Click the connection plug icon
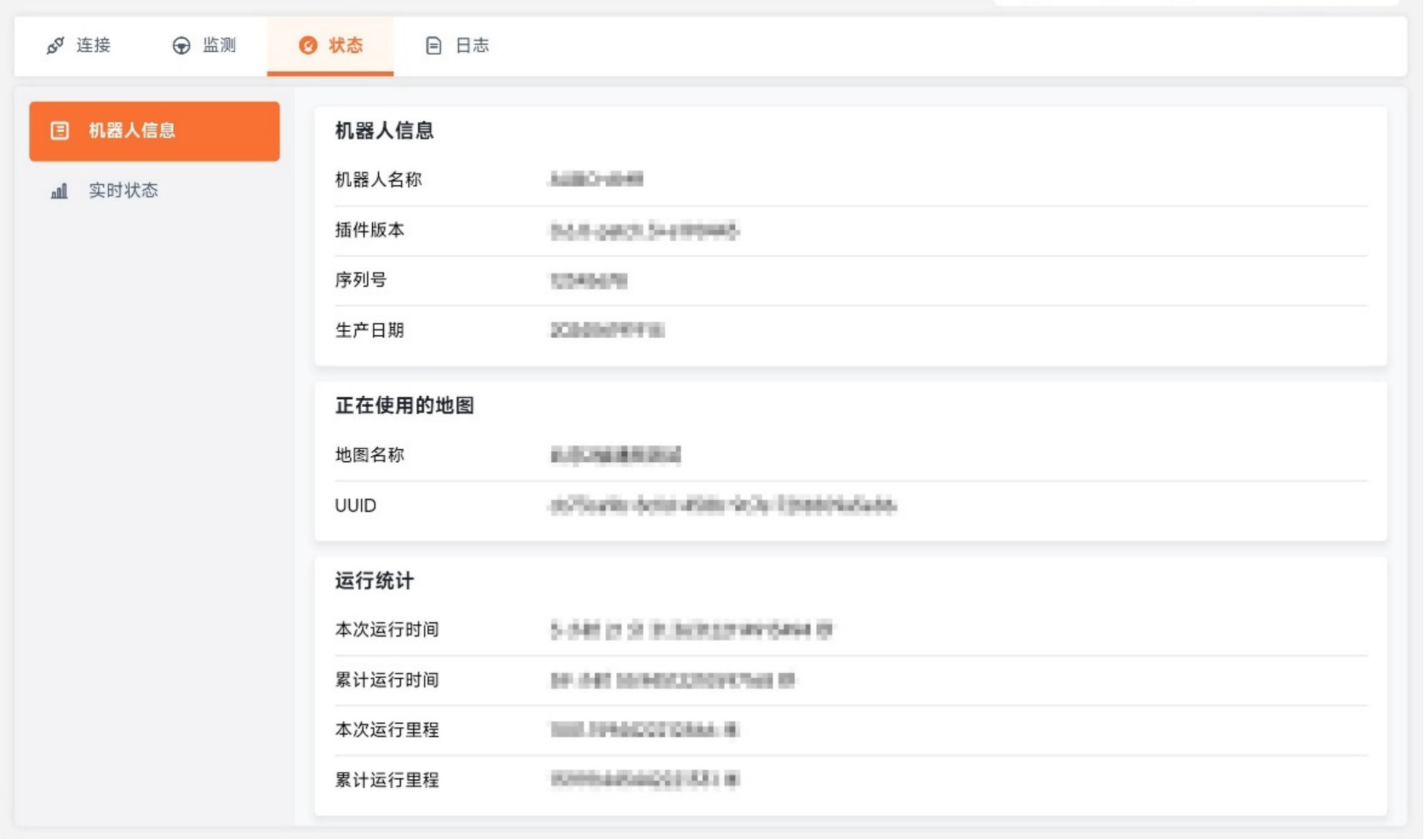The height and width of the screenshot is (840, 1427). pyautogui.click(x=55, y=45)
